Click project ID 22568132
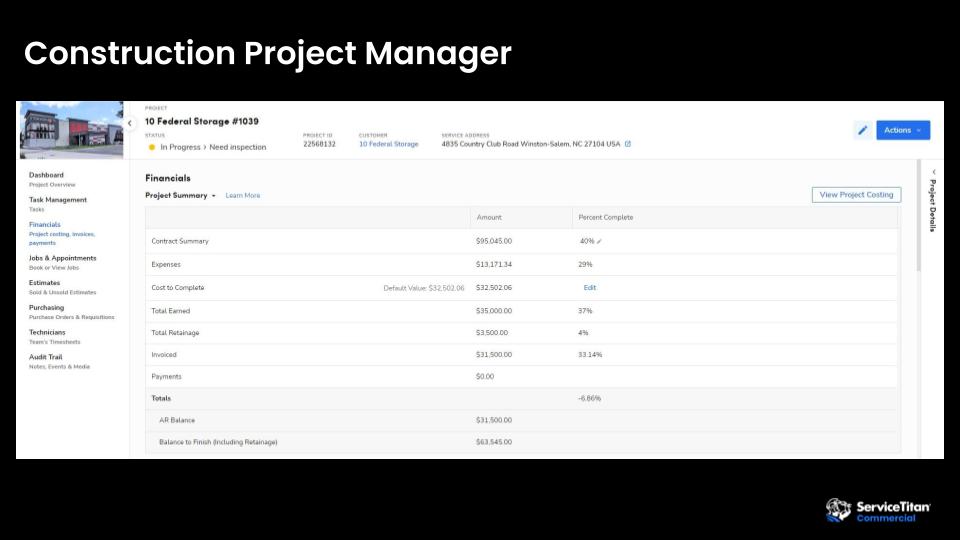 tap(319, 144)
